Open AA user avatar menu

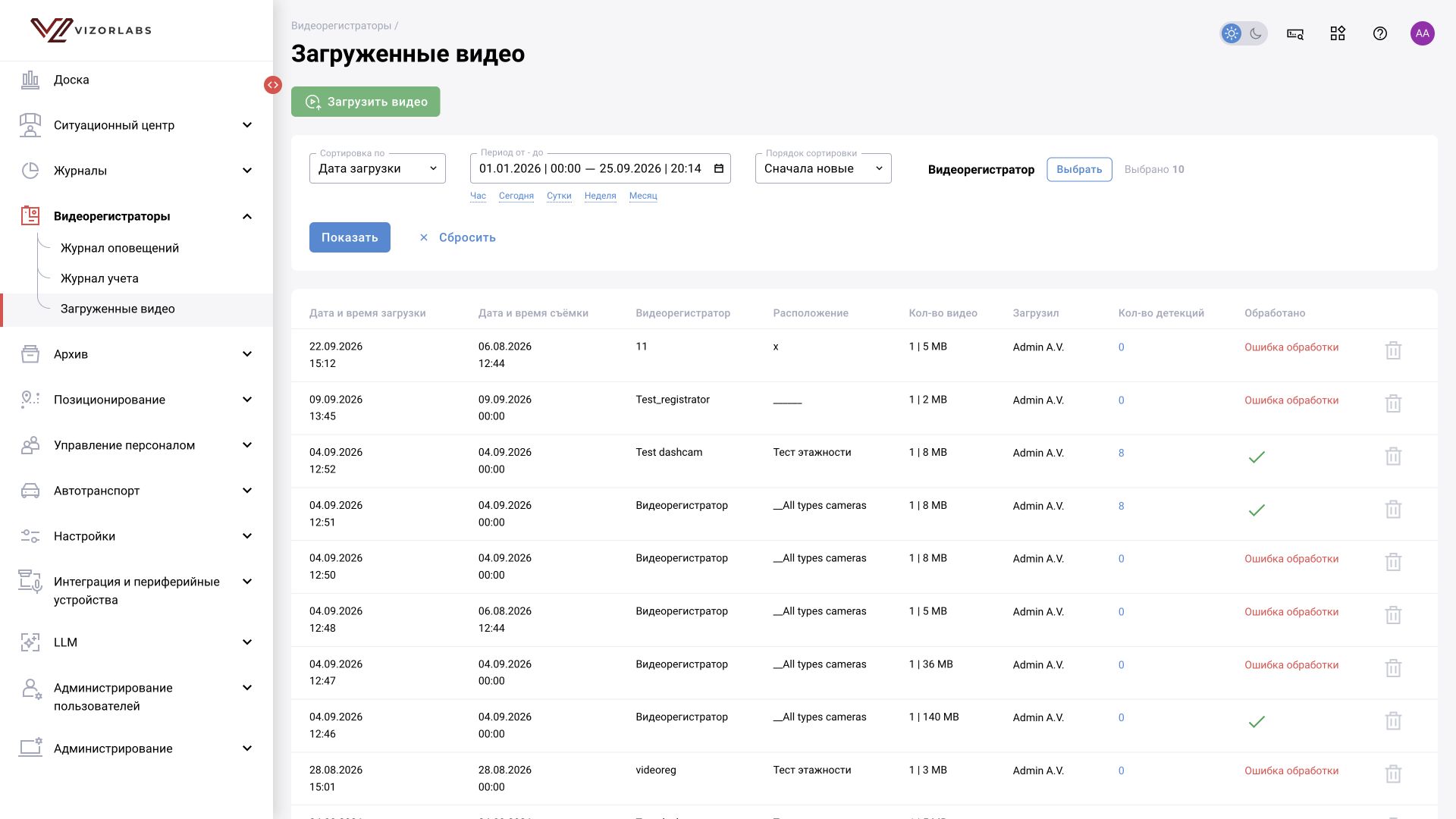point(1423,33)
